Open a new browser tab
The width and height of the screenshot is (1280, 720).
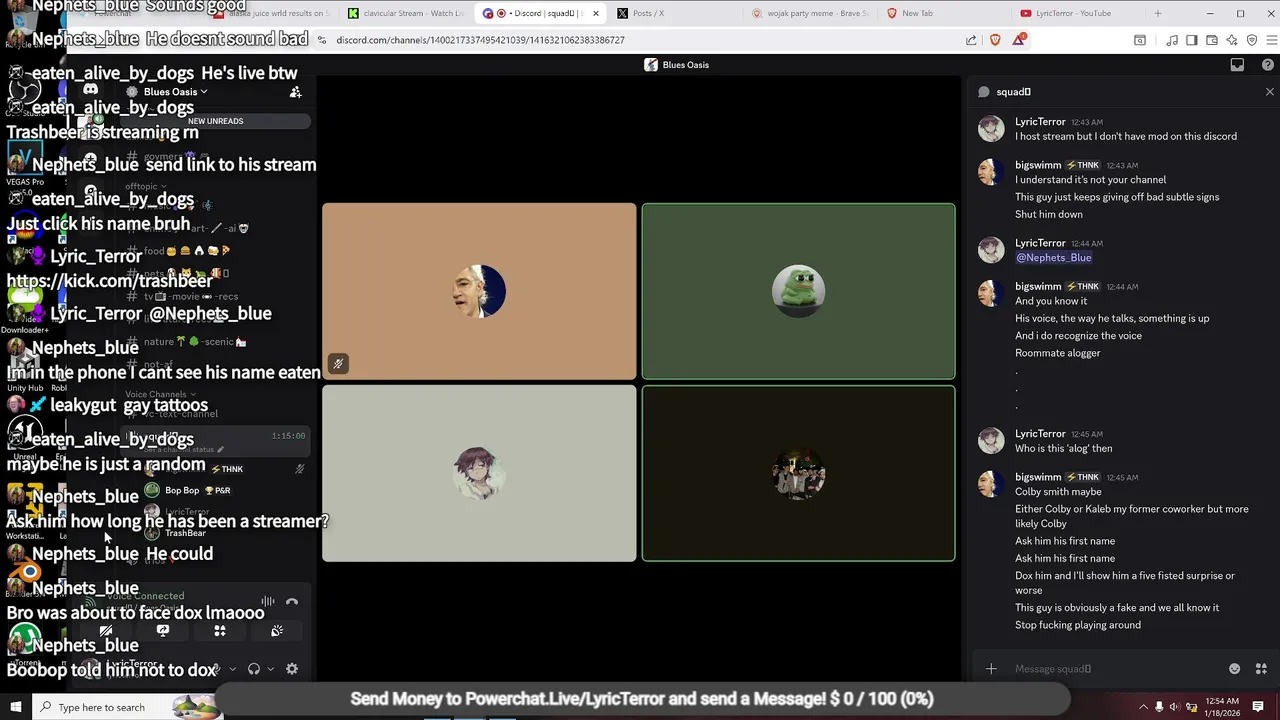1158,13
